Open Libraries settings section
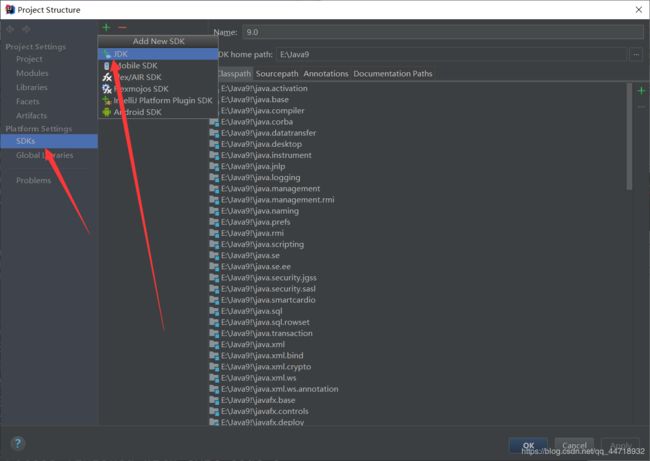Image resolution: width=650 pixels, height=461 pixels. click(x=32, y=87)
